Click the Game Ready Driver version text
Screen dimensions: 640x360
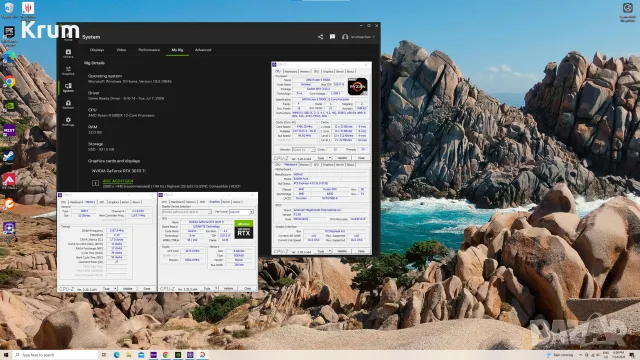tap(126, 98)
